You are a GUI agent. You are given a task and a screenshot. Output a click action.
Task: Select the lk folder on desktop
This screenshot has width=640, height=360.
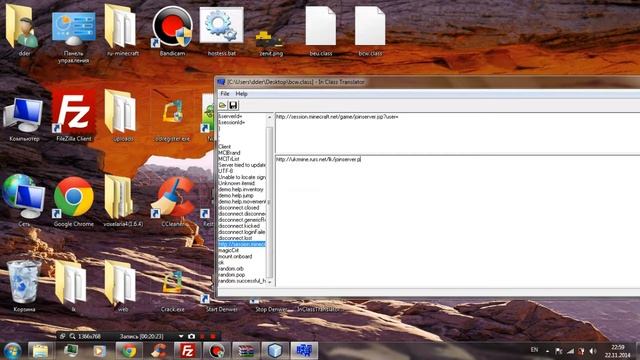(73, 286)
